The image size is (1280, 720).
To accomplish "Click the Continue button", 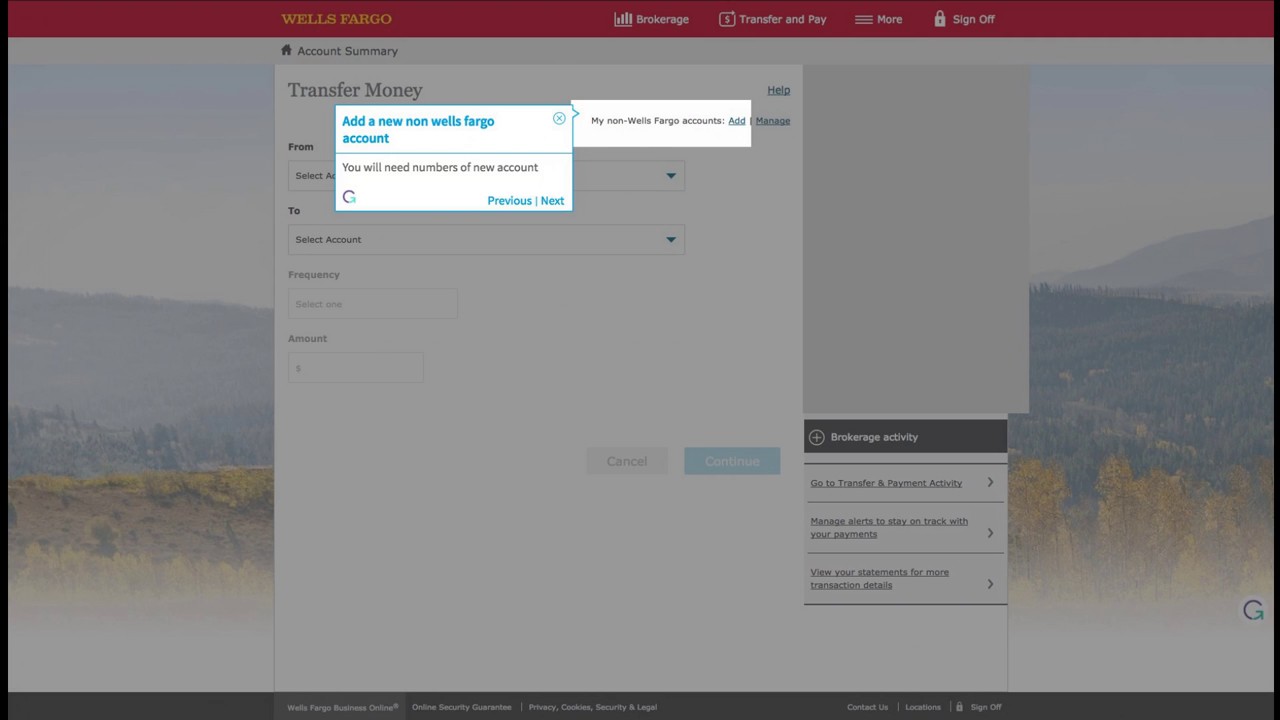I will (x=732, y=461).
